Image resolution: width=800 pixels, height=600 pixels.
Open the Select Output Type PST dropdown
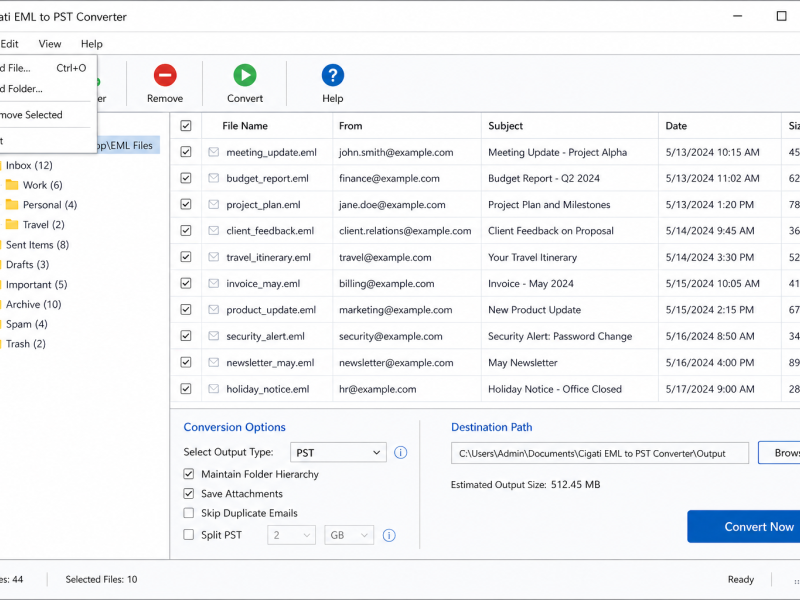(338, 453)
